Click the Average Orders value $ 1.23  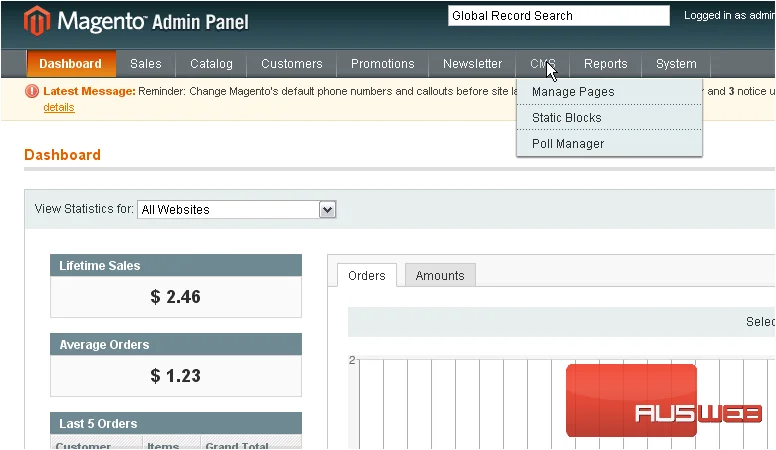tap(176, 376)
